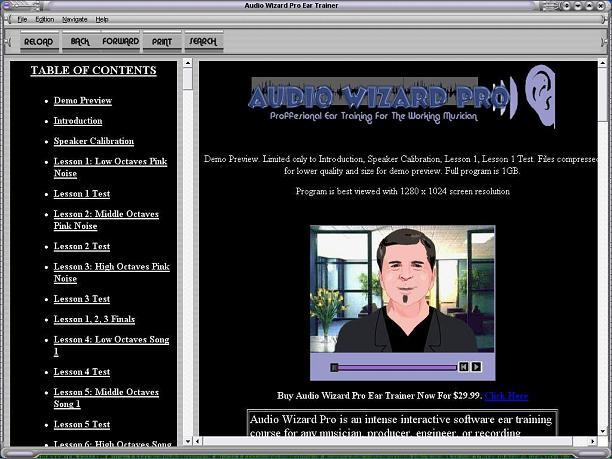Open Lesson 1, 2, 3 Finals link

click(94, 319)
